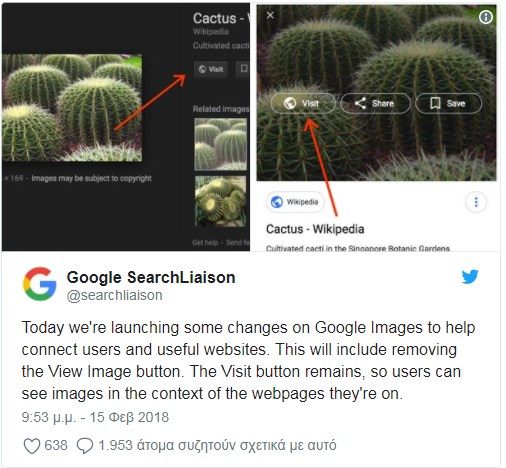Click the bookmark icon beside desktop Visit
This screenshot has height=468, width=506.
point(243,69)
